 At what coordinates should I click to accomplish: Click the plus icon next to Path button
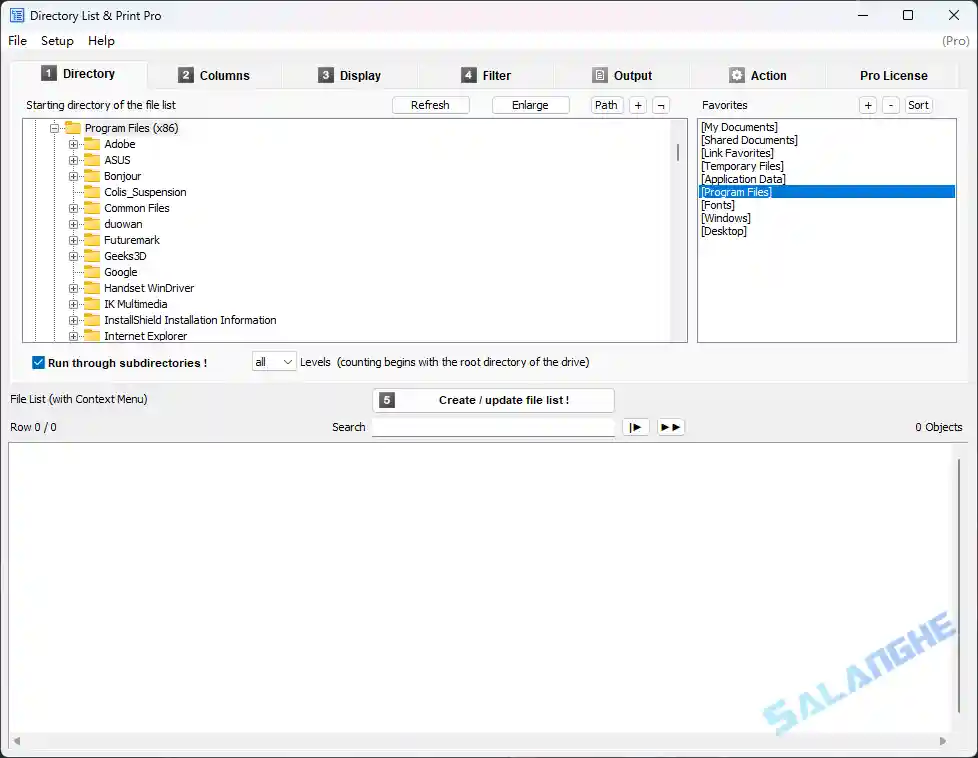(640, 104)
